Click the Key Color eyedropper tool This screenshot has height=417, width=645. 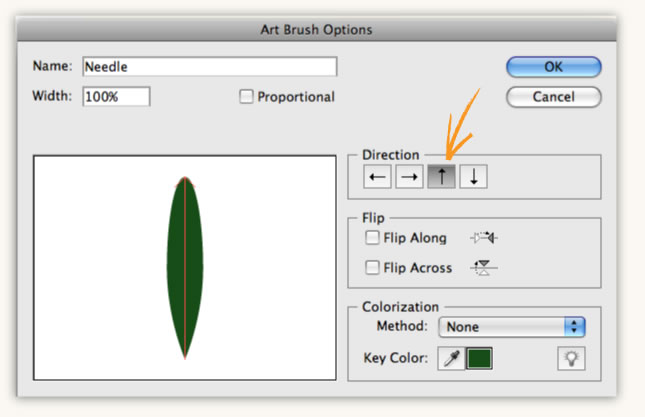(x=451, y=359)
